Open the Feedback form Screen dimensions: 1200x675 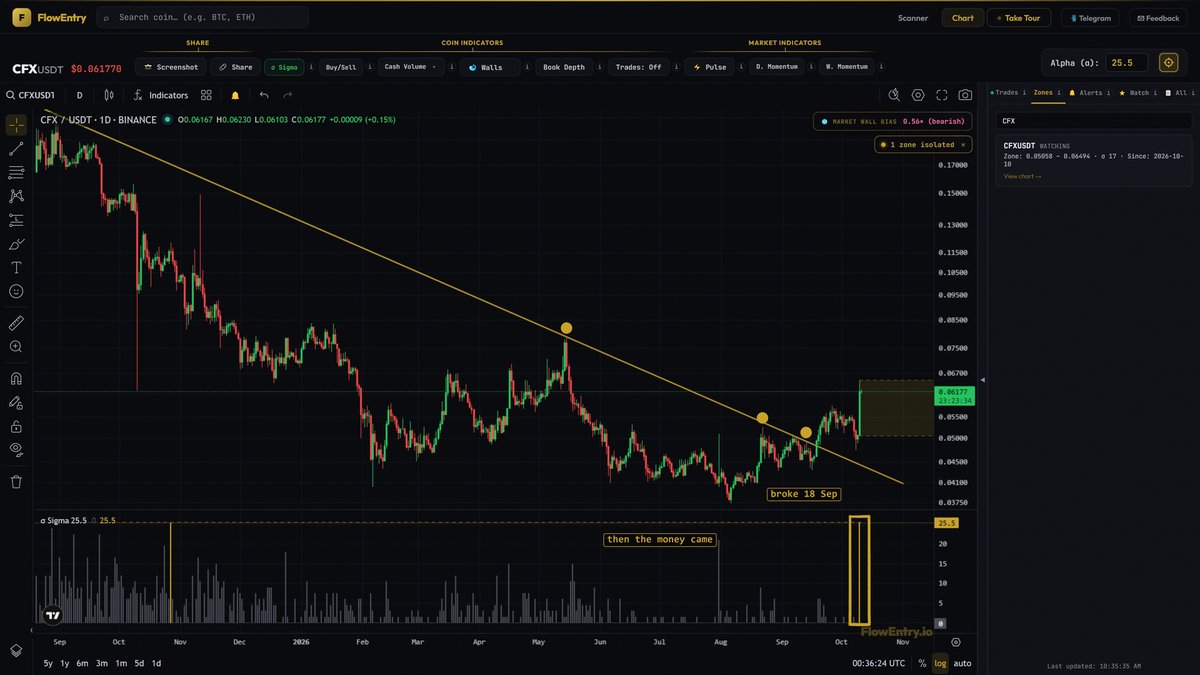(x=1157, y=18)
